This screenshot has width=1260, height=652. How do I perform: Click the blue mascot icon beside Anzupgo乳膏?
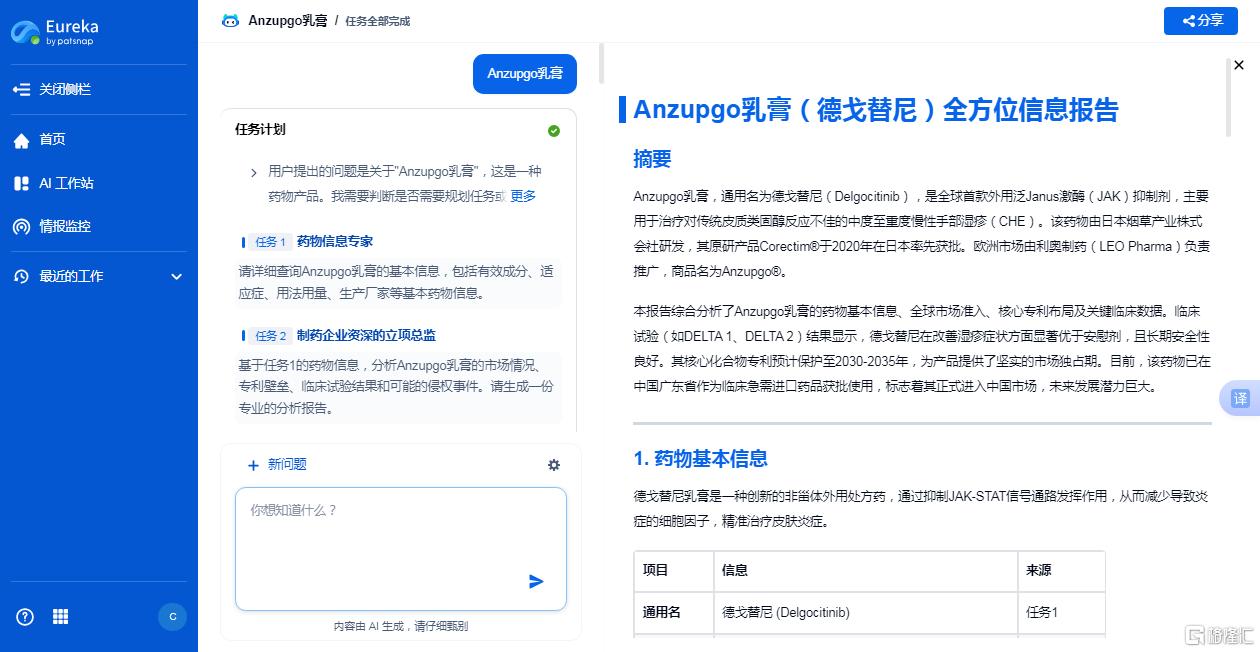coord(230,20)
